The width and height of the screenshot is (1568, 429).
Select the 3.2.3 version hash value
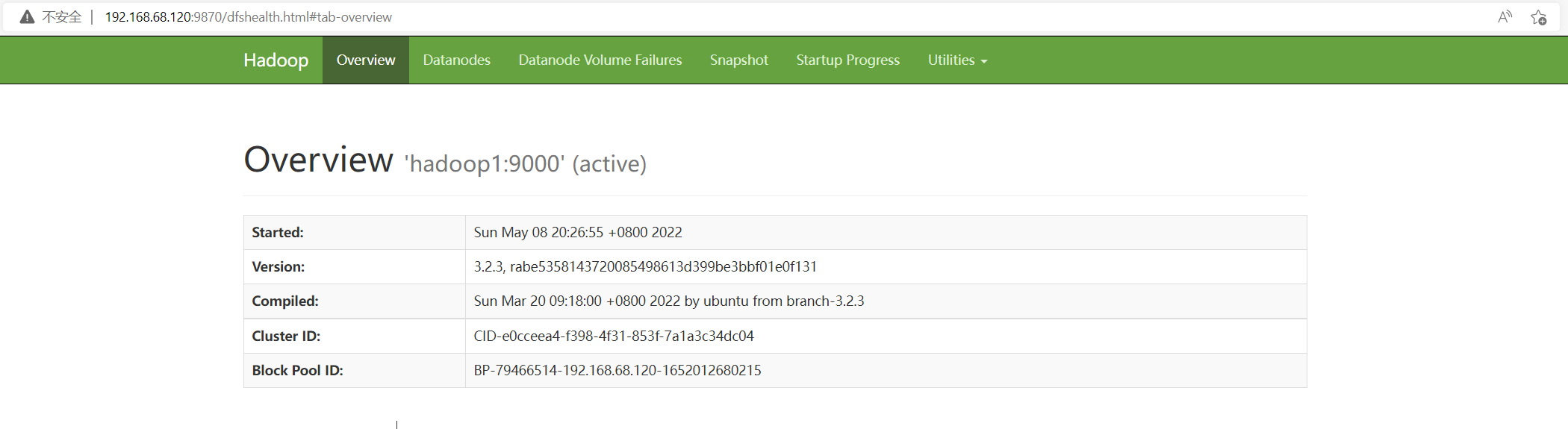(x=645, y=266)
